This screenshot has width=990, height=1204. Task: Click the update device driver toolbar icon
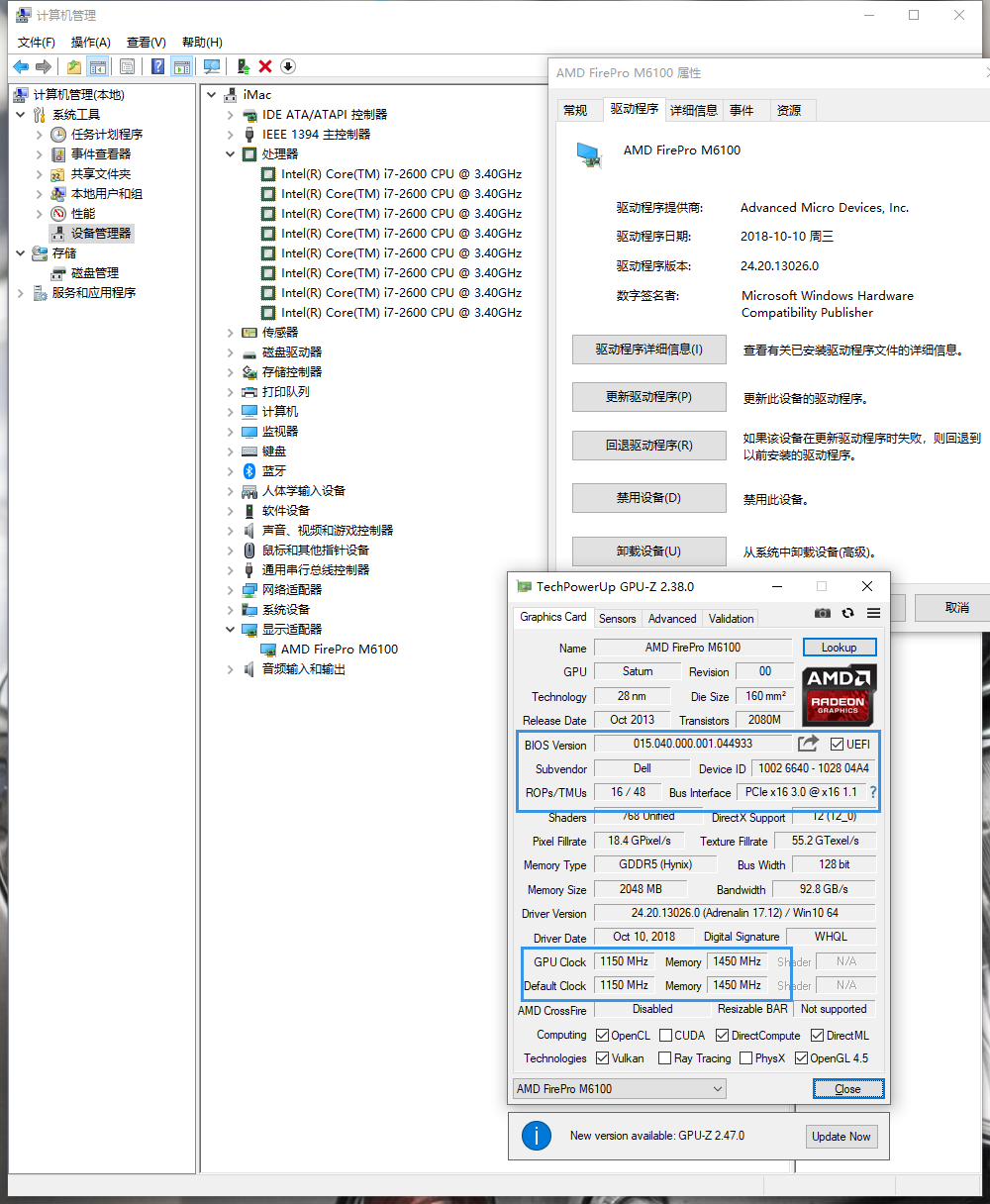click(243, 66)
